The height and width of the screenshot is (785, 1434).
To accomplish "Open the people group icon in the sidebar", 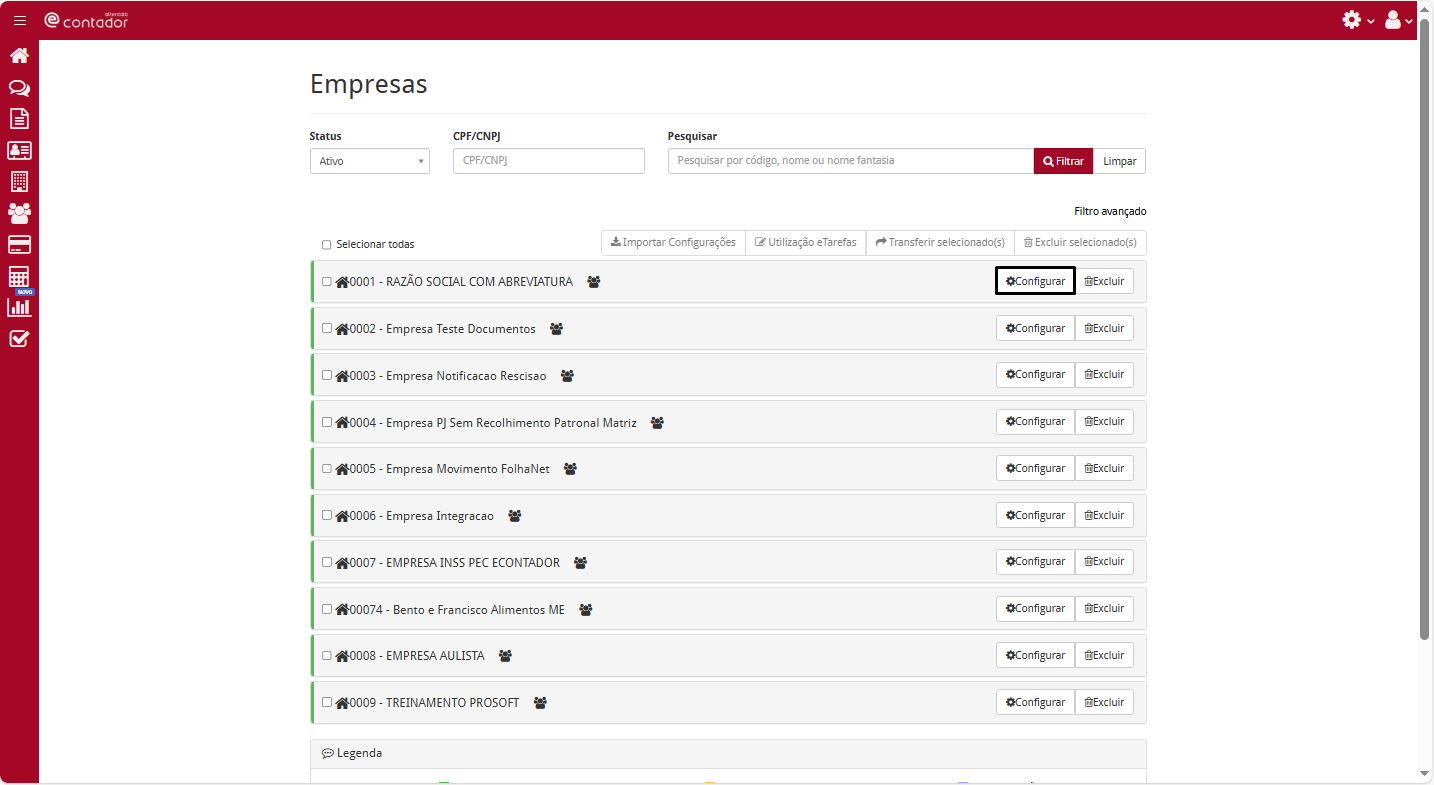I will point(19,213).
